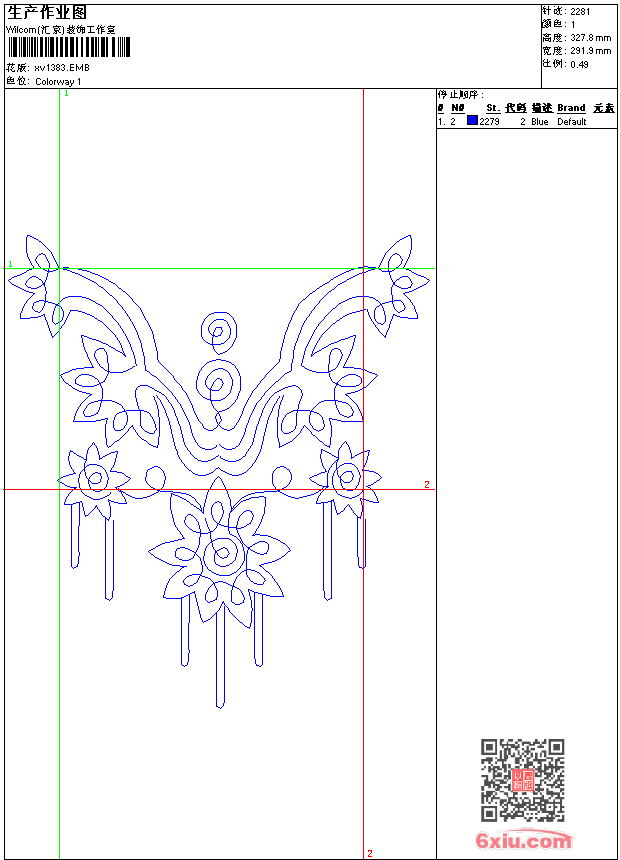Click the red marker 2 beside the horizontal line
620x860 pixels.
[x=427, y=484]
